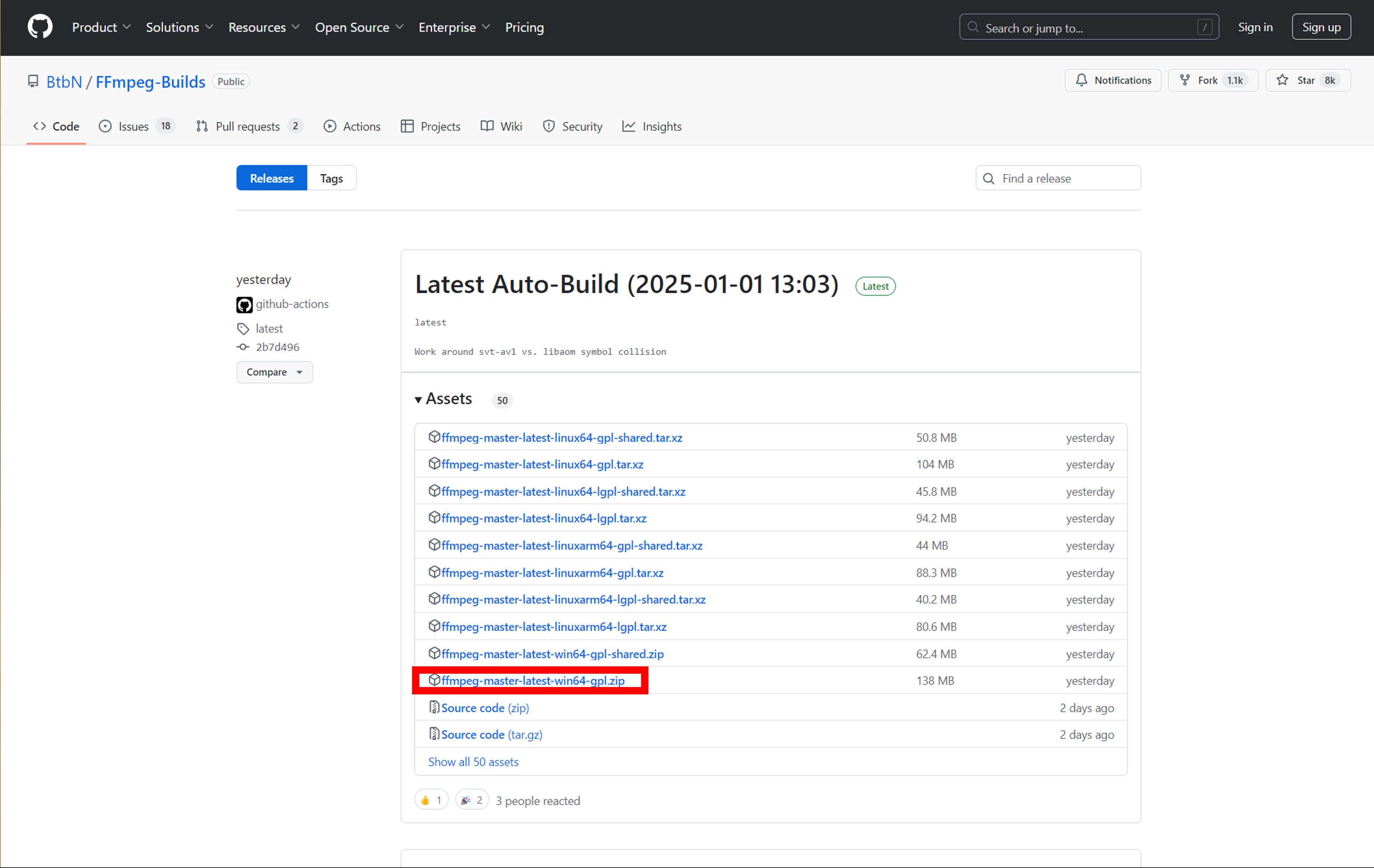1374x868 pixels.
Task: Download ffmpeg-master-latest-win64-gpl.zip
Action: click(532, 680)
